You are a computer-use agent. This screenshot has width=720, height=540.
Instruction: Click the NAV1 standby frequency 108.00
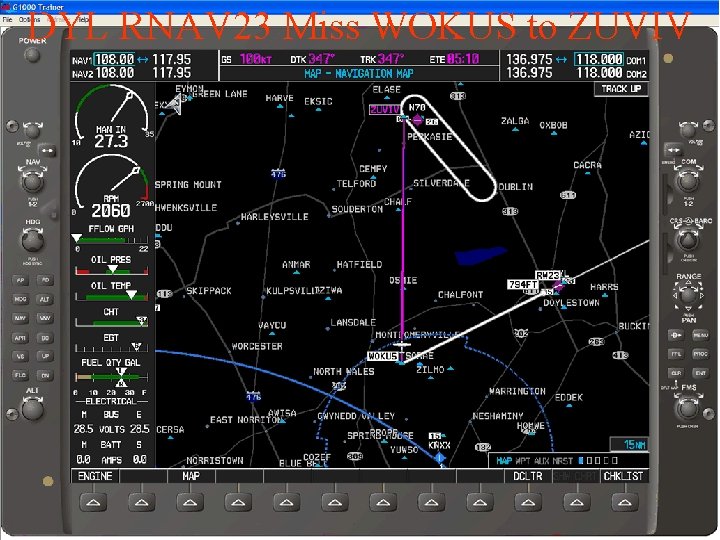click(x=114, y=59)
